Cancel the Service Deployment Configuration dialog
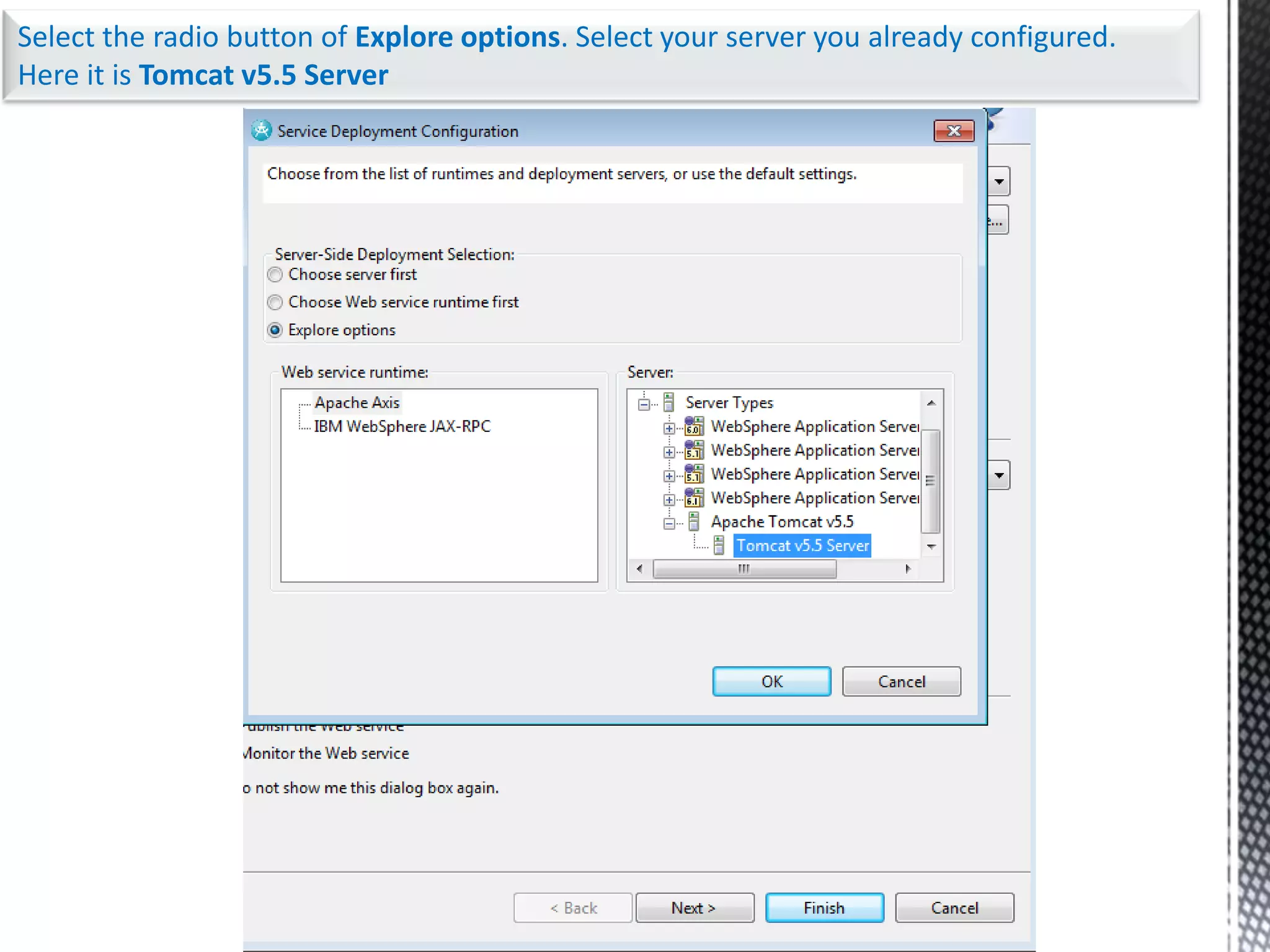The image size is (1270, 952). point(901,682)
